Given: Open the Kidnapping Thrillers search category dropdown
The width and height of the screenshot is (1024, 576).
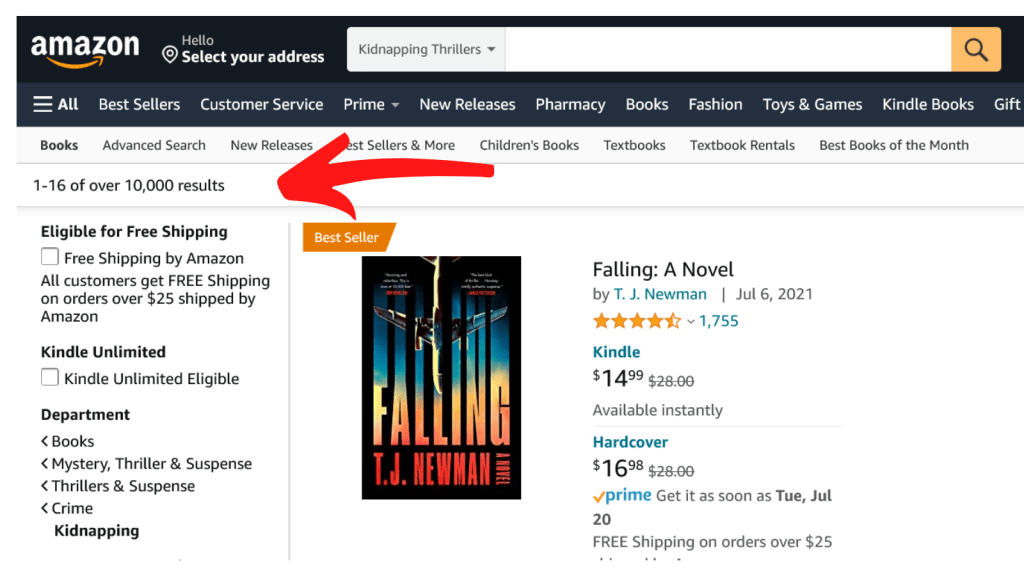Looking at the screenshot, I should [426, 49].
